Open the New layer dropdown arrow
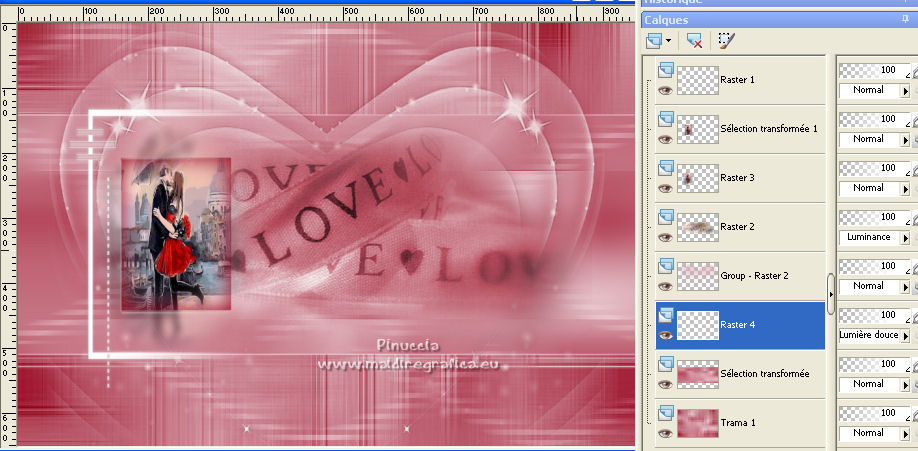Viewport: 918px width, 451px height. coord(669,41)
